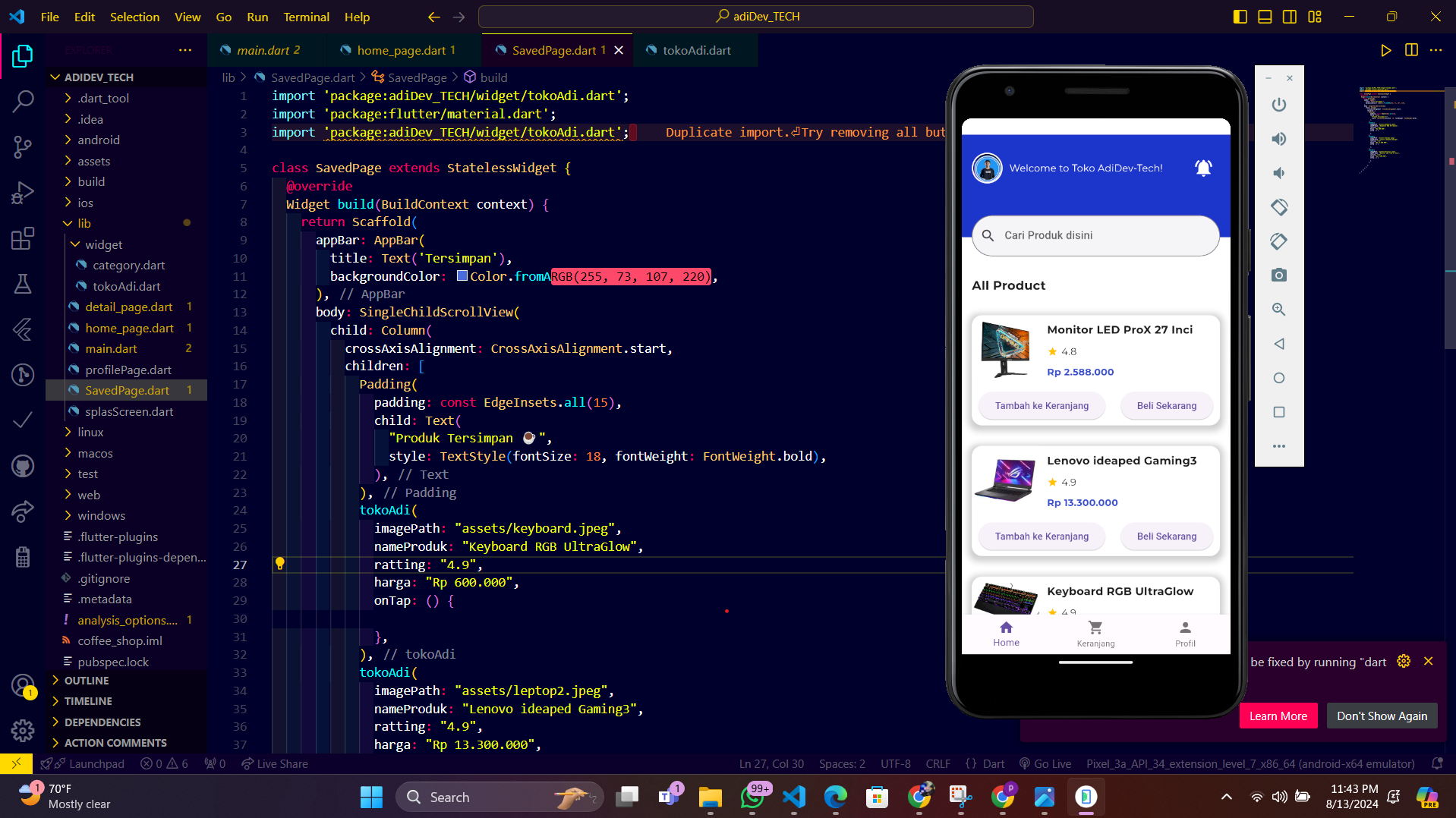Expand the android folder
This screenshot has width=1456, height=818.
click(x=99, y=140)
